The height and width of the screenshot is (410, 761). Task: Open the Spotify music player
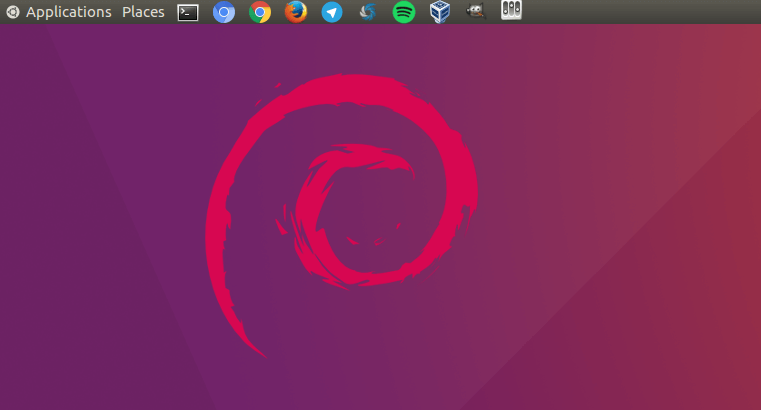tap(404, 12)
